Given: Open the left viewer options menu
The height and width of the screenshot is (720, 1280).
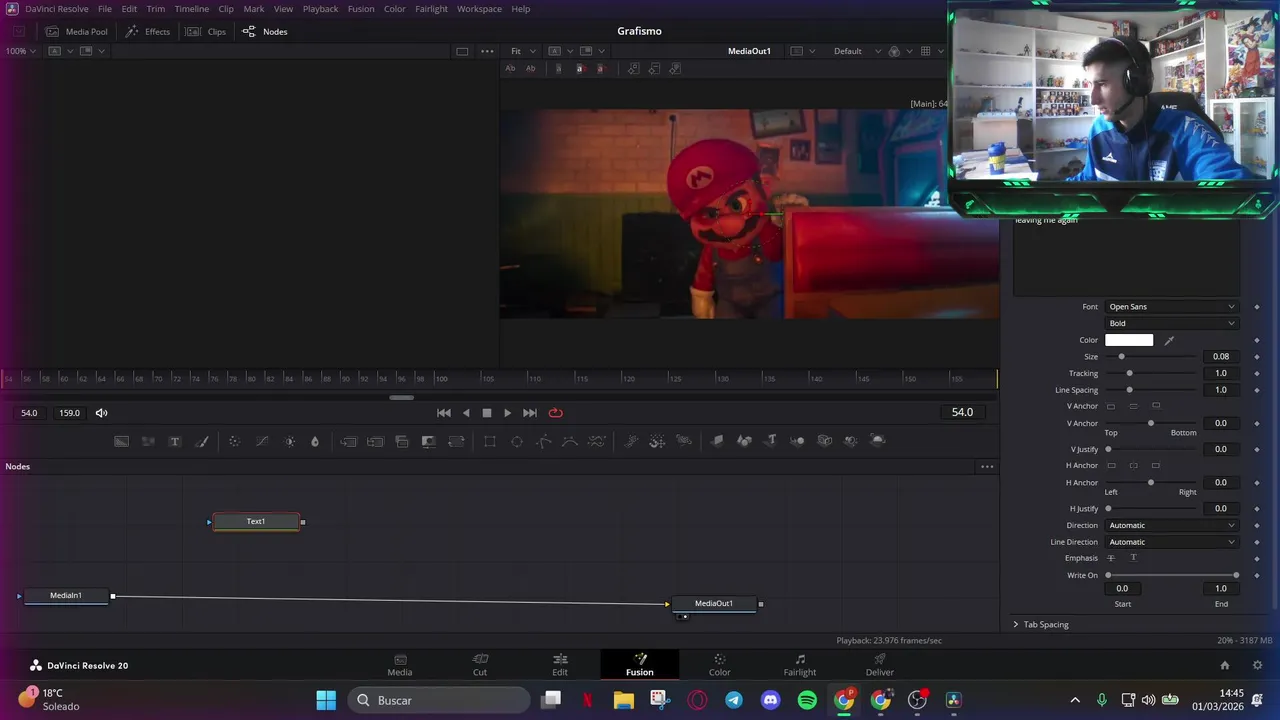Looking at the screenshot, I should click(x=487, y=51).
